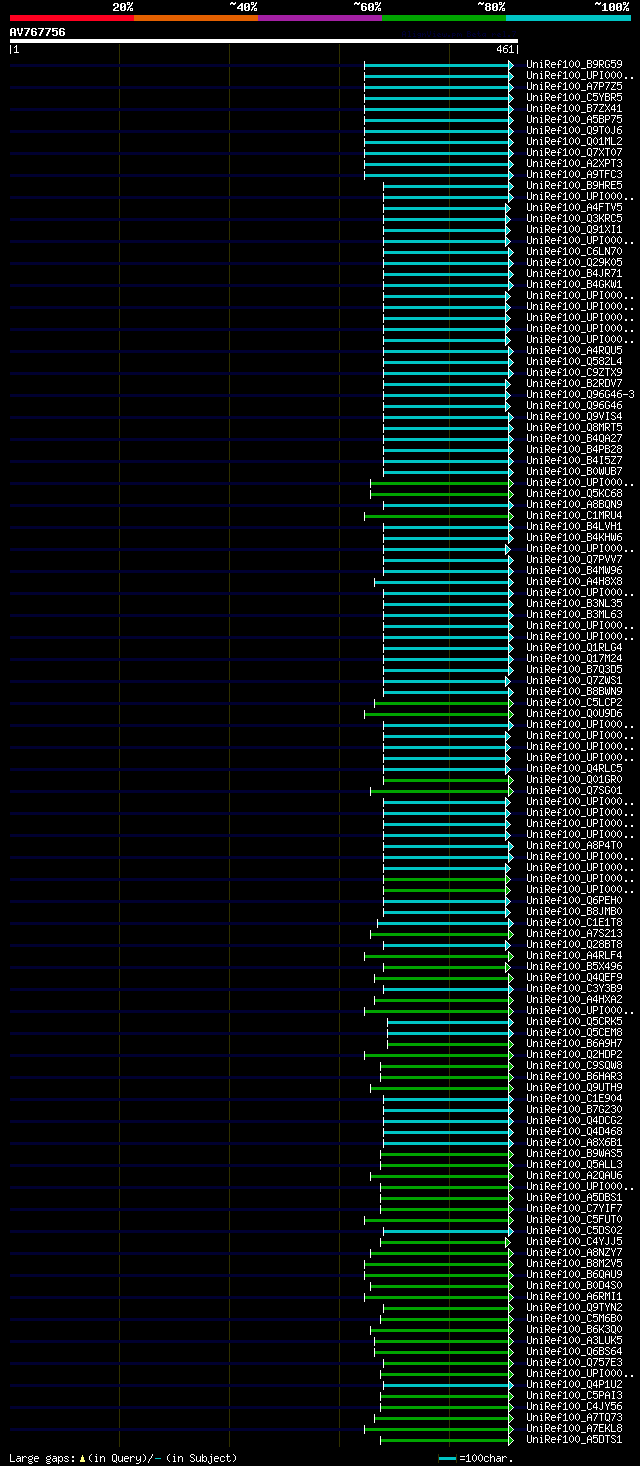The width and height of the screenshot is (640, 1466).
Task: Open UniRef100_A2XPT3 entry
Action: click(573, 164)
